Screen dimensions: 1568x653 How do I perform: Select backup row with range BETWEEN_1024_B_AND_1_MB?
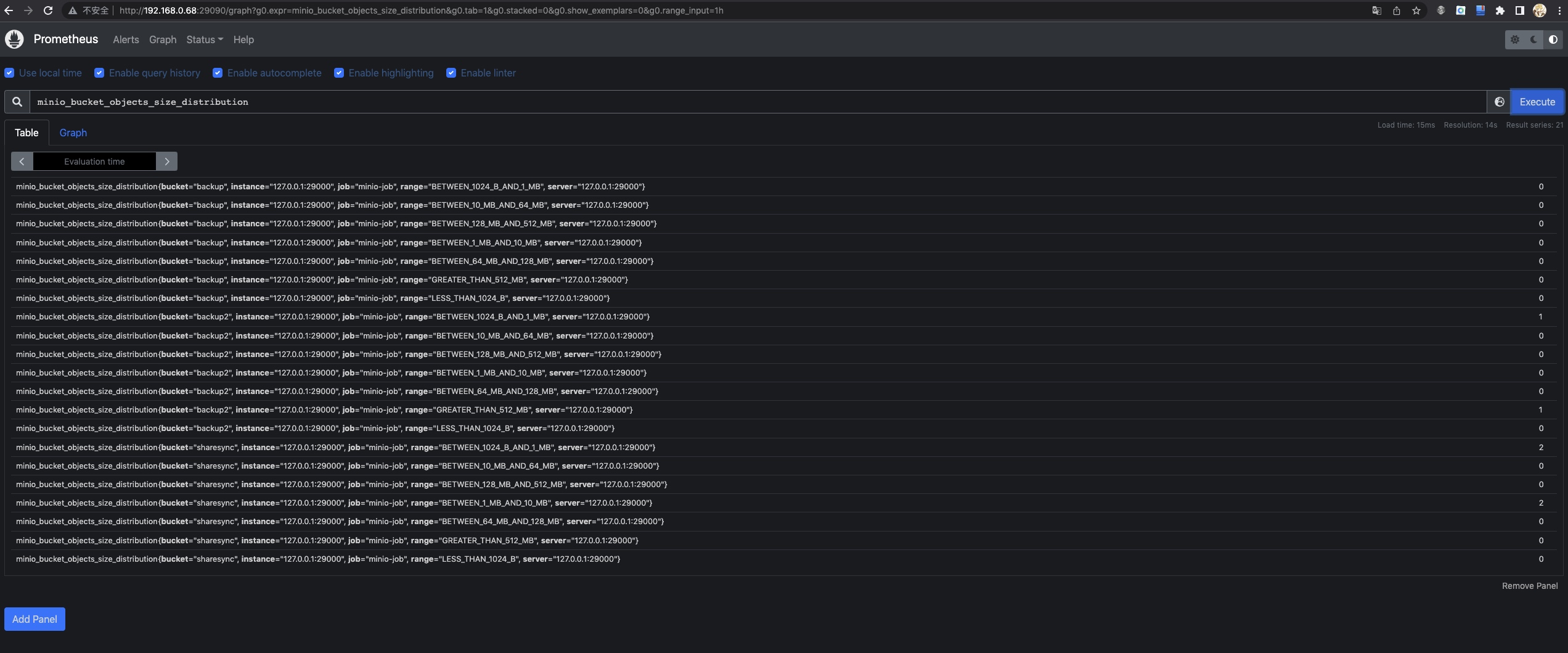click(x=783, y=186)
